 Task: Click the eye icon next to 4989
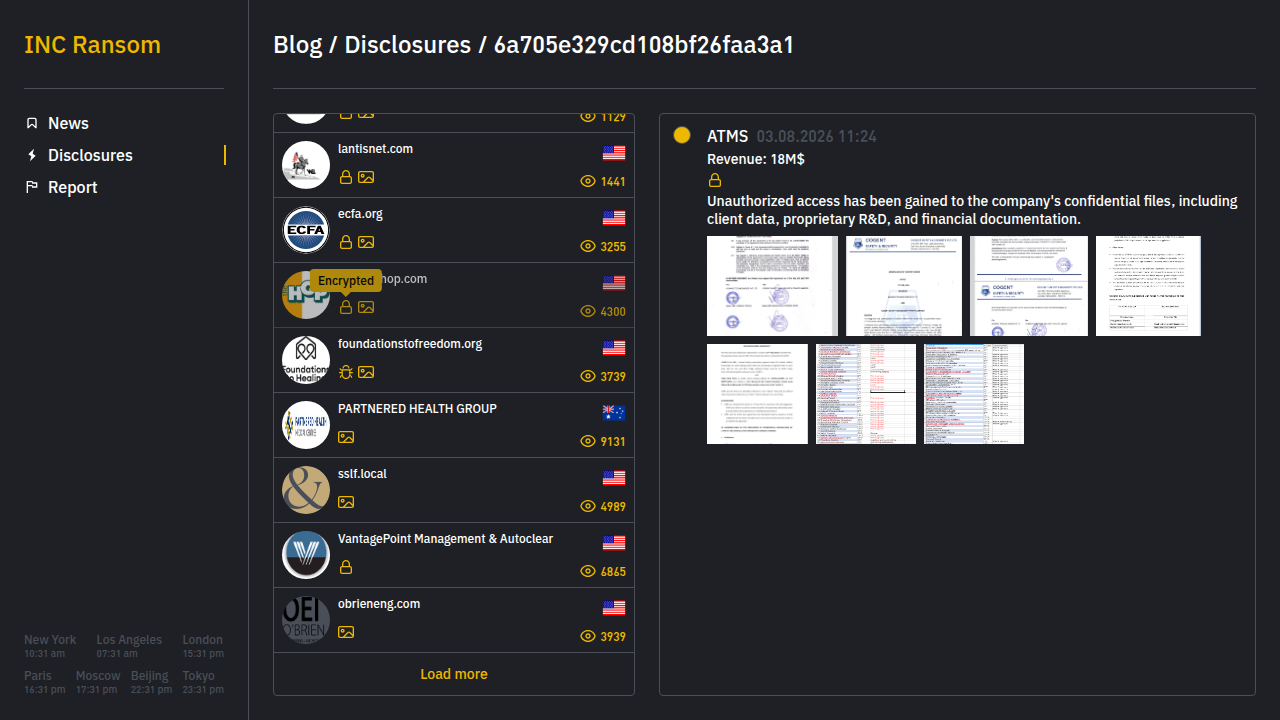click(588, 507)
